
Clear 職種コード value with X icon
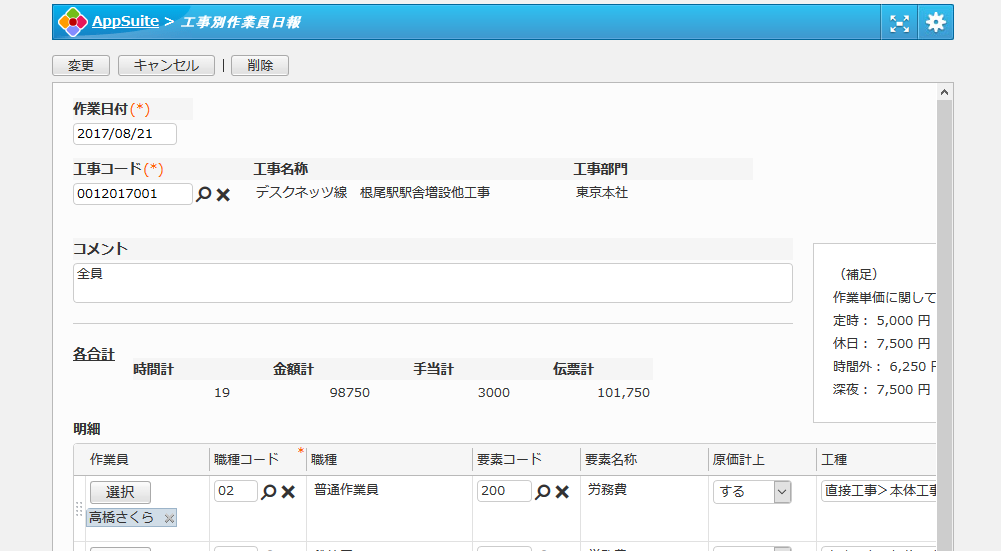pos(288,492)
